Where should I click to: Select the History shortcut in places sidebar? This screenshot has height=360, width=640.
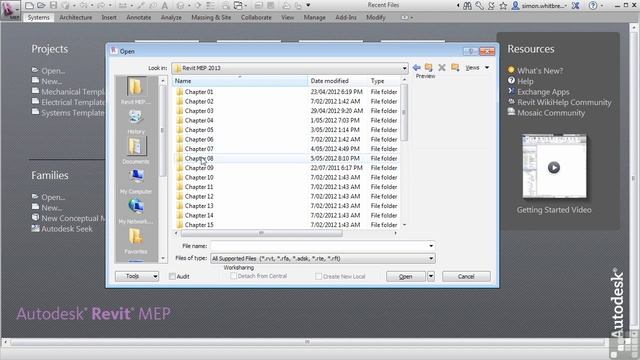coord(136,122)
